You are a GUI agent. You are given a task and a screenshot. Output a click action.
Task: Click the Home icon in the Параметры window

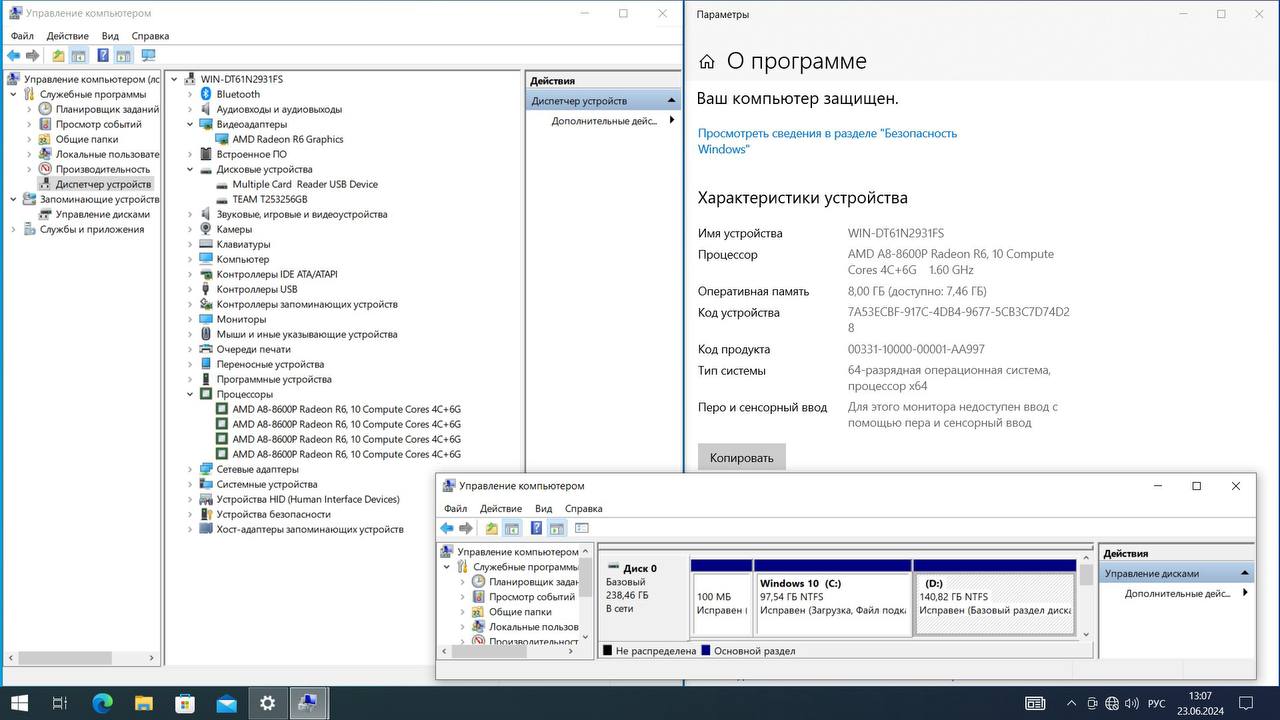pos(707,61)
